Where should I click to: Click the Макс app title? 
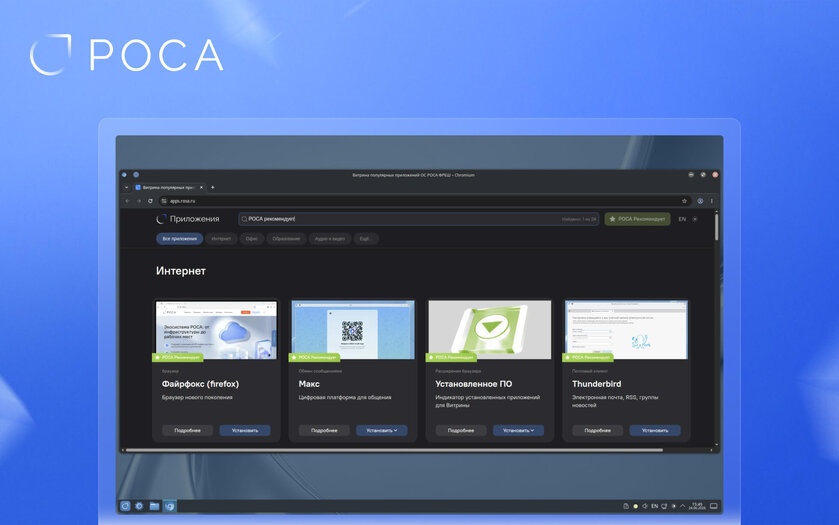tap(309, 384)
